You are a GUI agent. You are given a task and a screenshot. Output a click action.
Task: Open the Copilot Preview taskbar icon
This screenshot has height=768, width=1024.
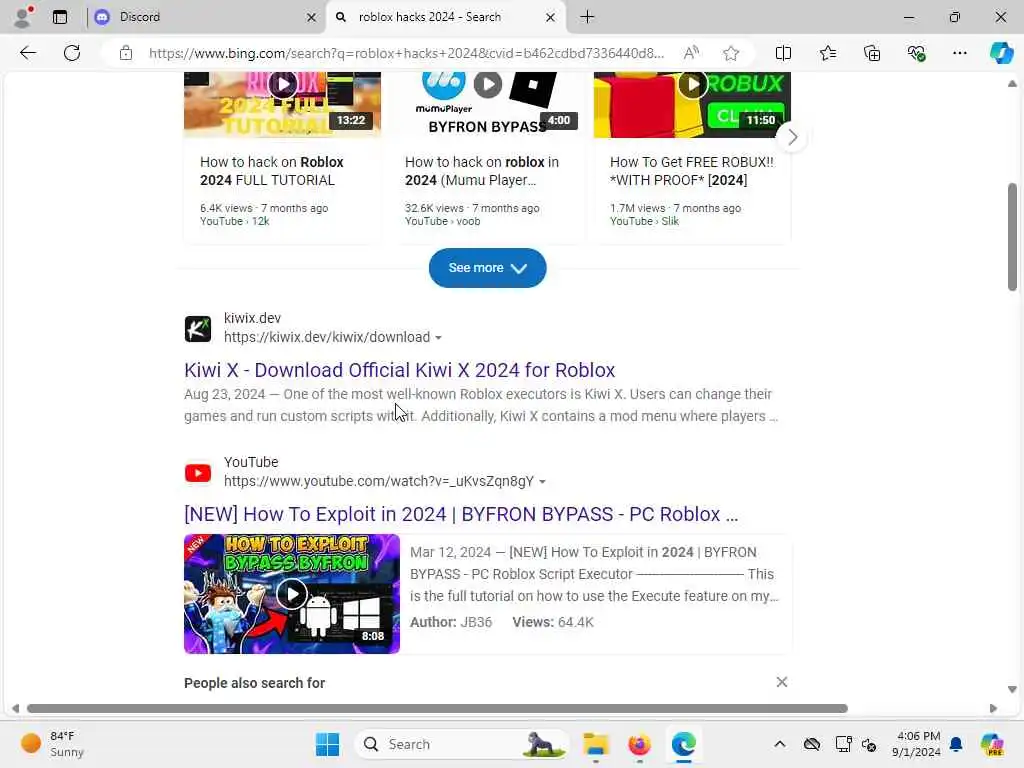coord(993,744)
